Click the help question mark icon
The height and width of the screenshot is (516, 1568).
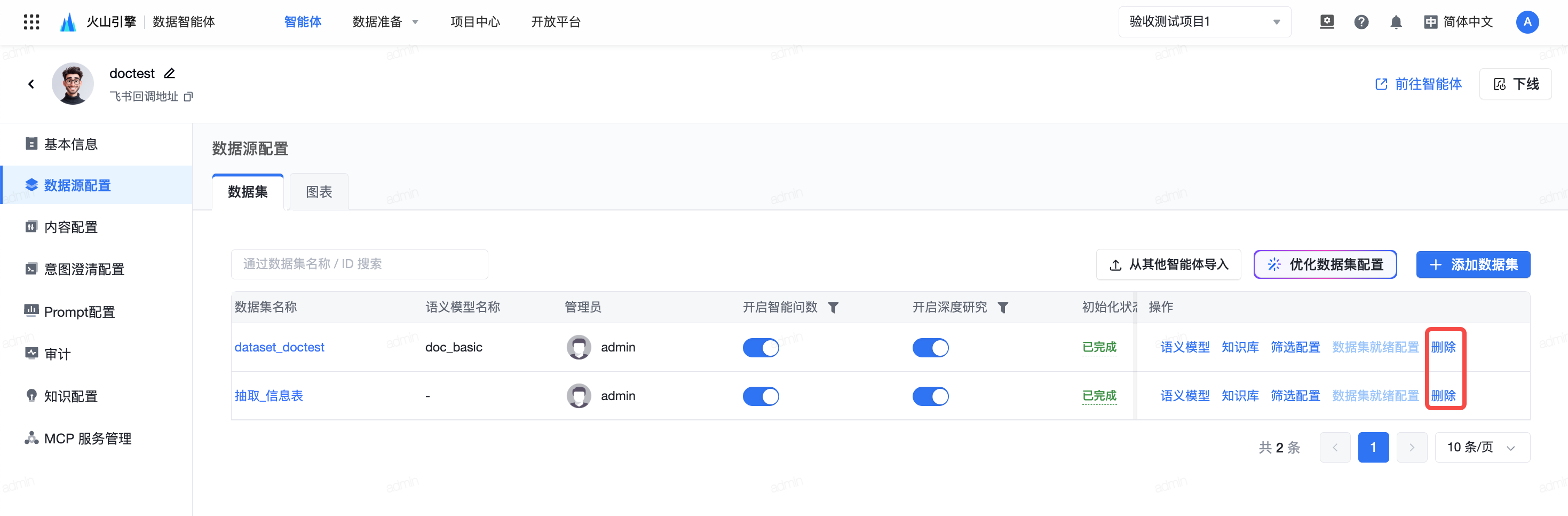click(1361, 22)
